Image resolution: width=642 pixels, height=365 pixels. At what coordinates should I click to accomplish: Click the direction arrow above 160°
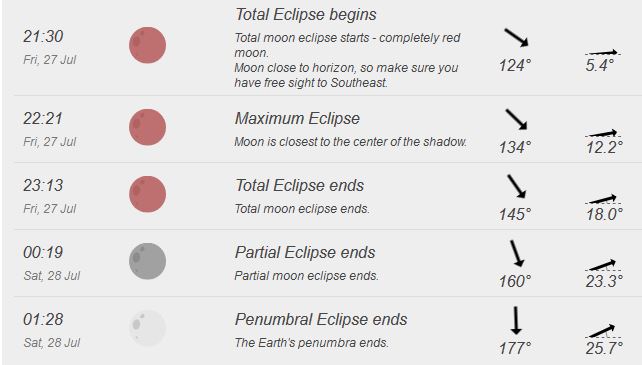[517, 254]
